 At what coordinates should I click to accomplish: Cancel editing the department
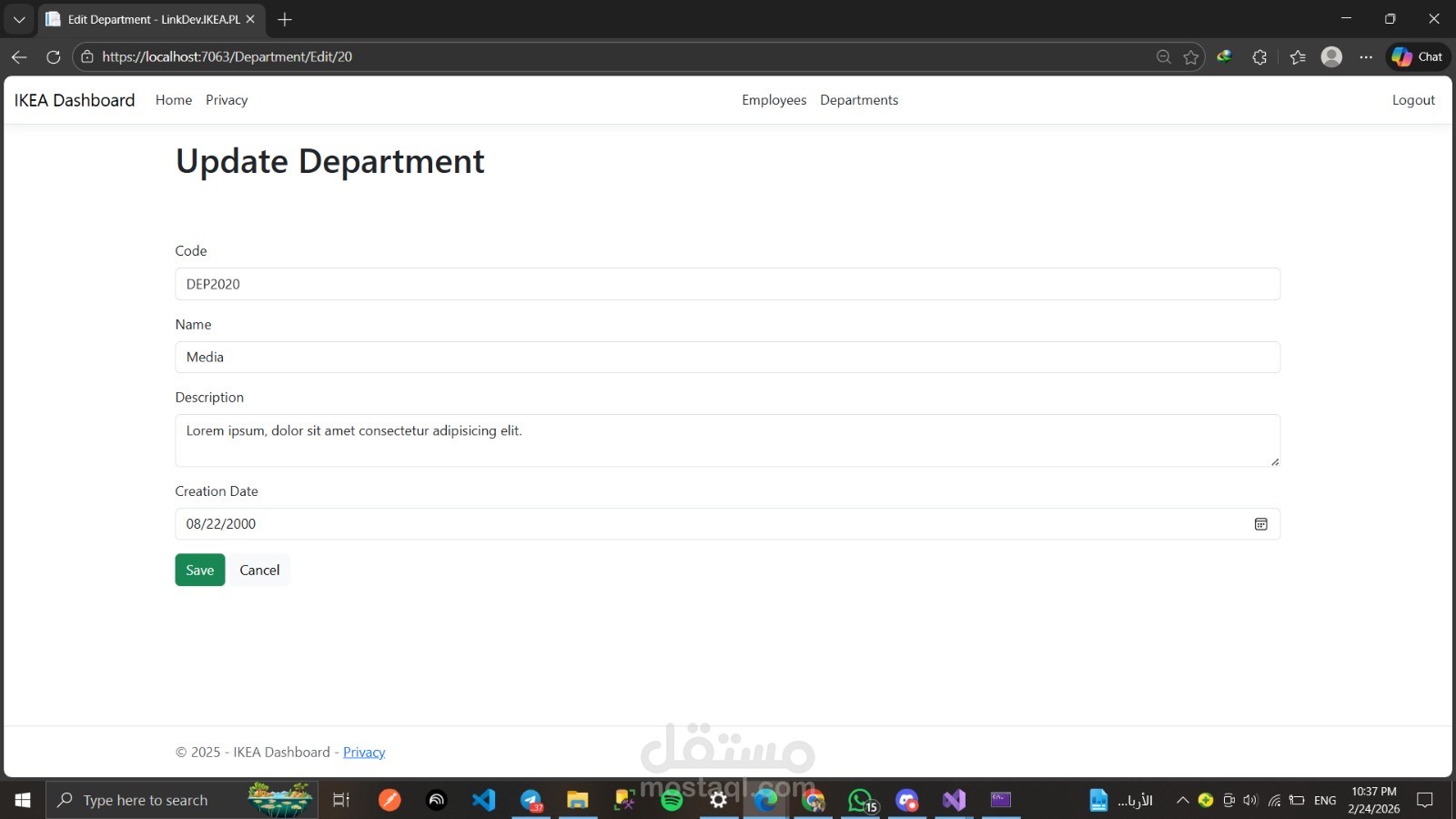pyautogui.click(x=259, y=570)
